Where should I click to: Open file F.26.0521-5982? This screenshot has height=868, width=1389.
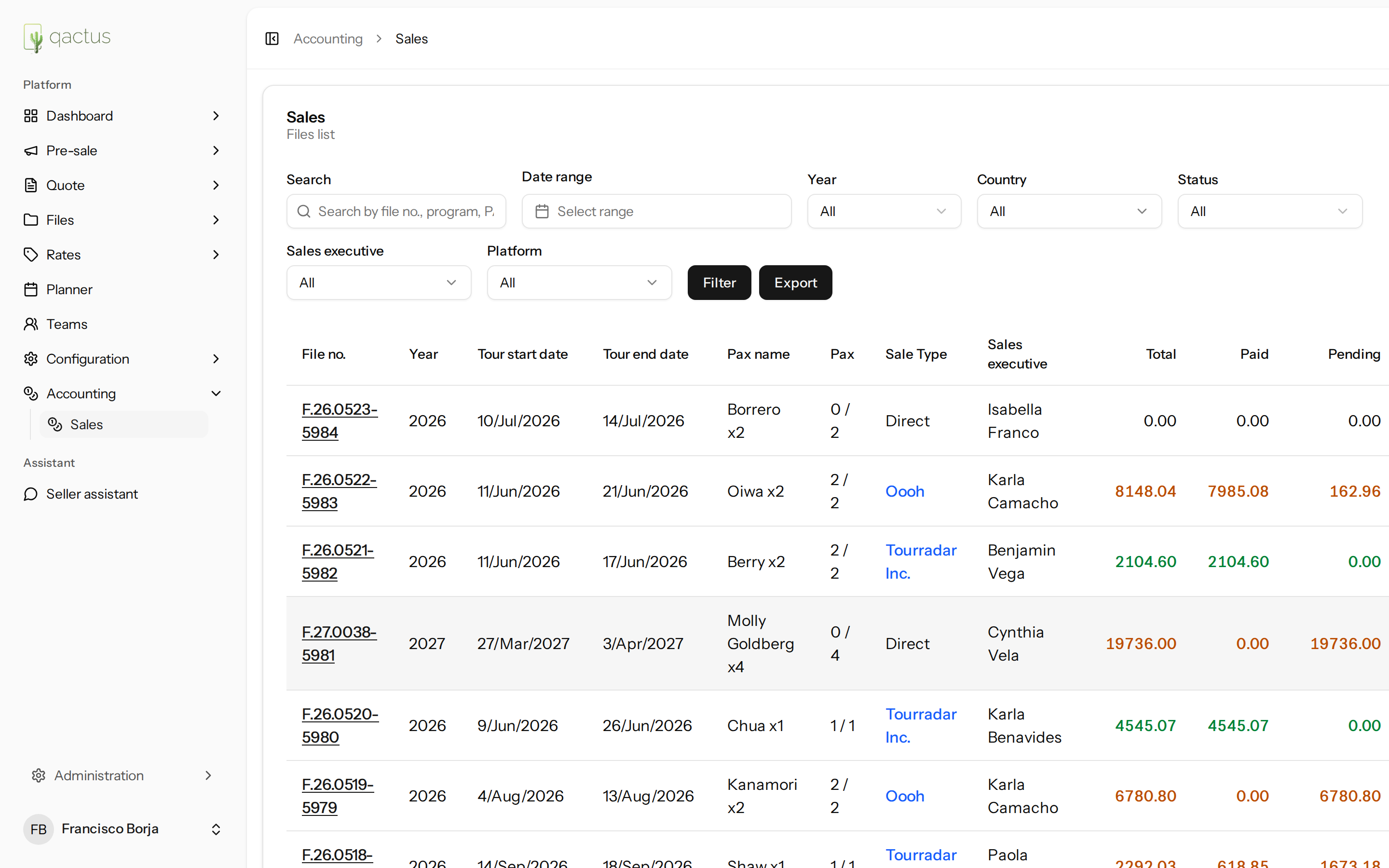tap(338, 561)
